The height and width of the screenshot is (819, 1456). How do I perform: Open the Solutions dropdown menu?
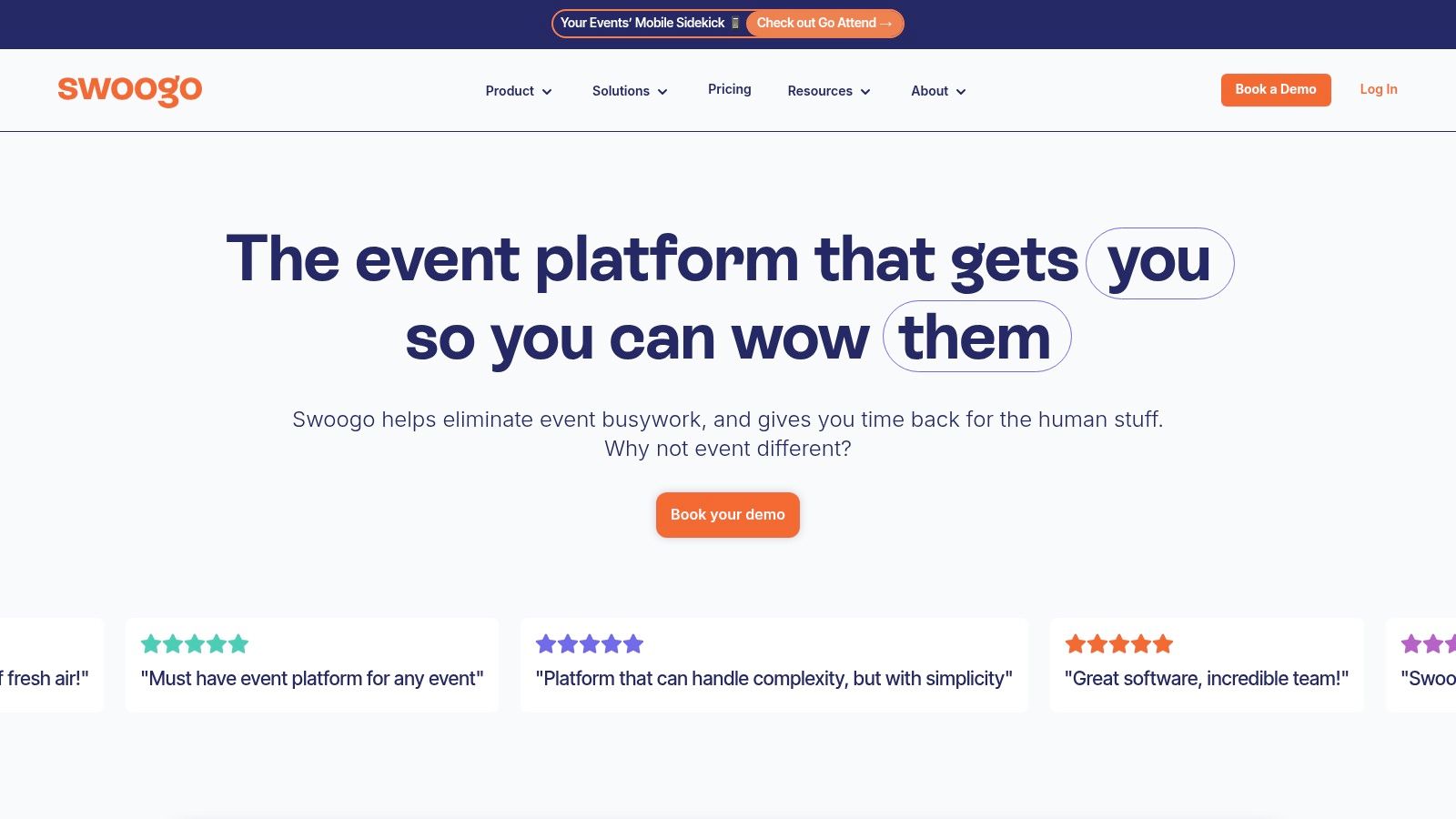coord(629,91)
